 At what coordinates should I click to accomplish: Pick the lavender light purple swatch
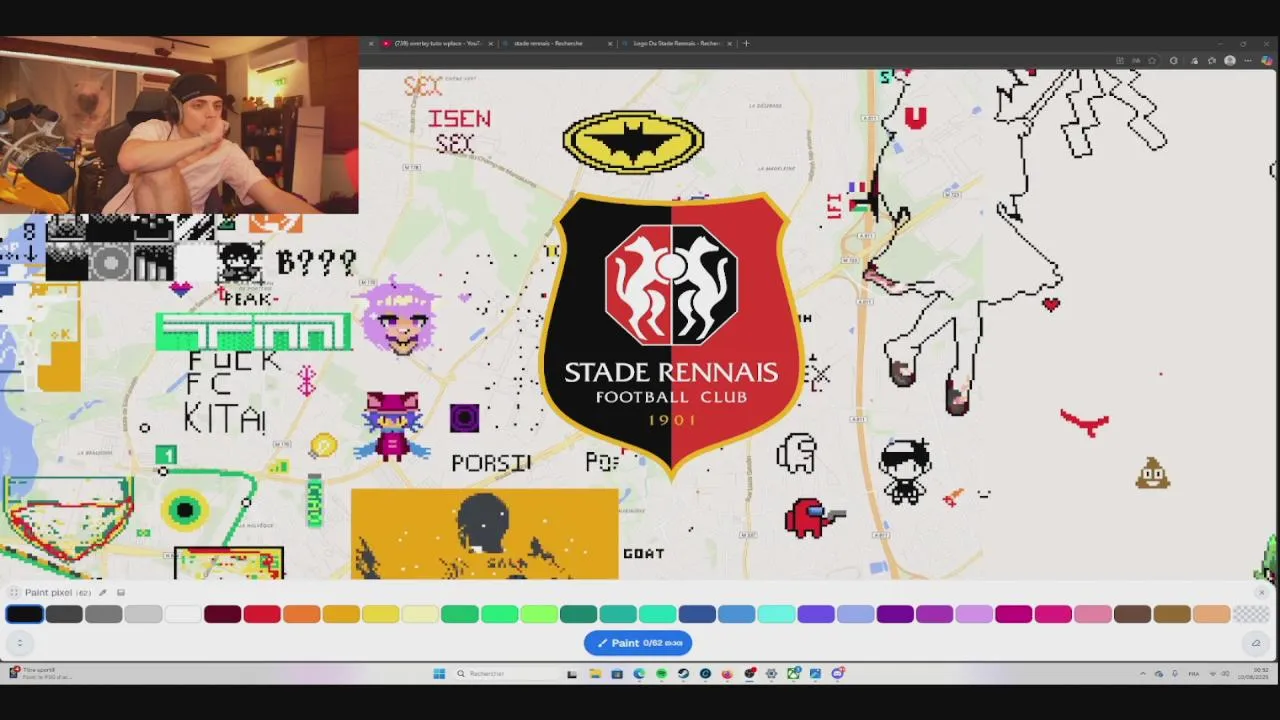[x=974, y=614]
